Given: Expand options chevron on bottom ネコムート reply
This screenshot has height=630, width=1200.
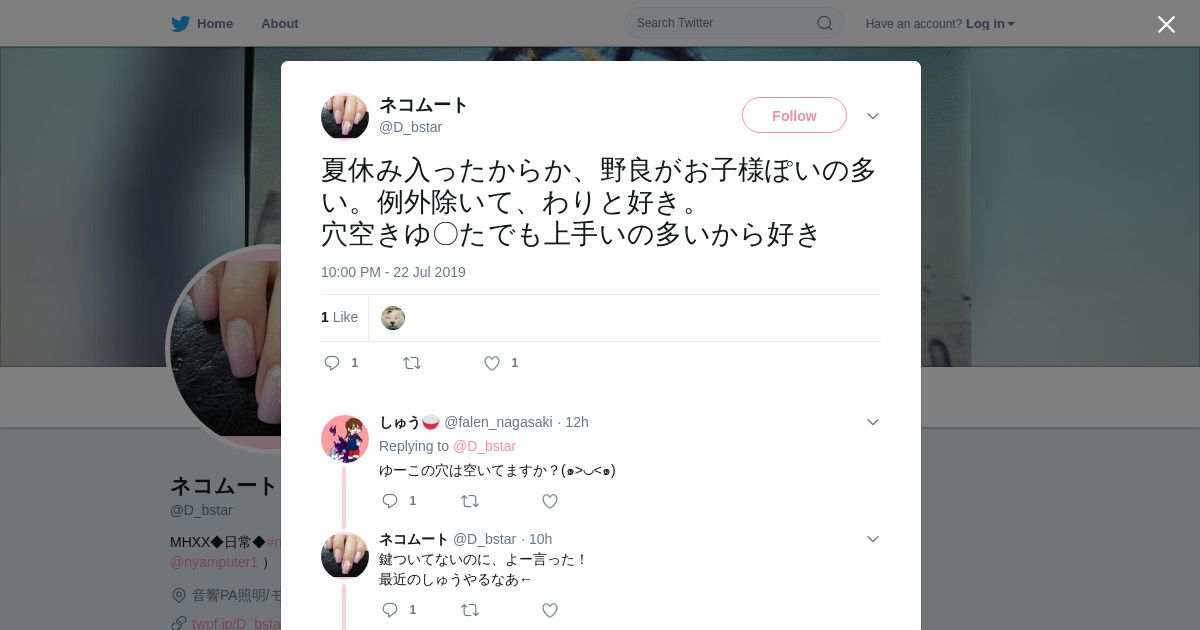Looking at the screenshot, I should pyautogui.click(x=873, y=539).
